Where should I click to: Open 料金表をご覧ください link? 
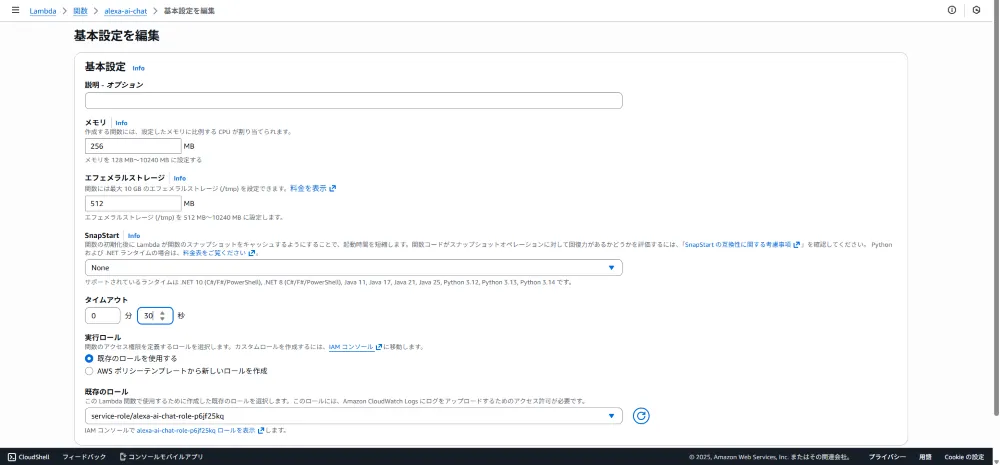click(x=214, y=253)
